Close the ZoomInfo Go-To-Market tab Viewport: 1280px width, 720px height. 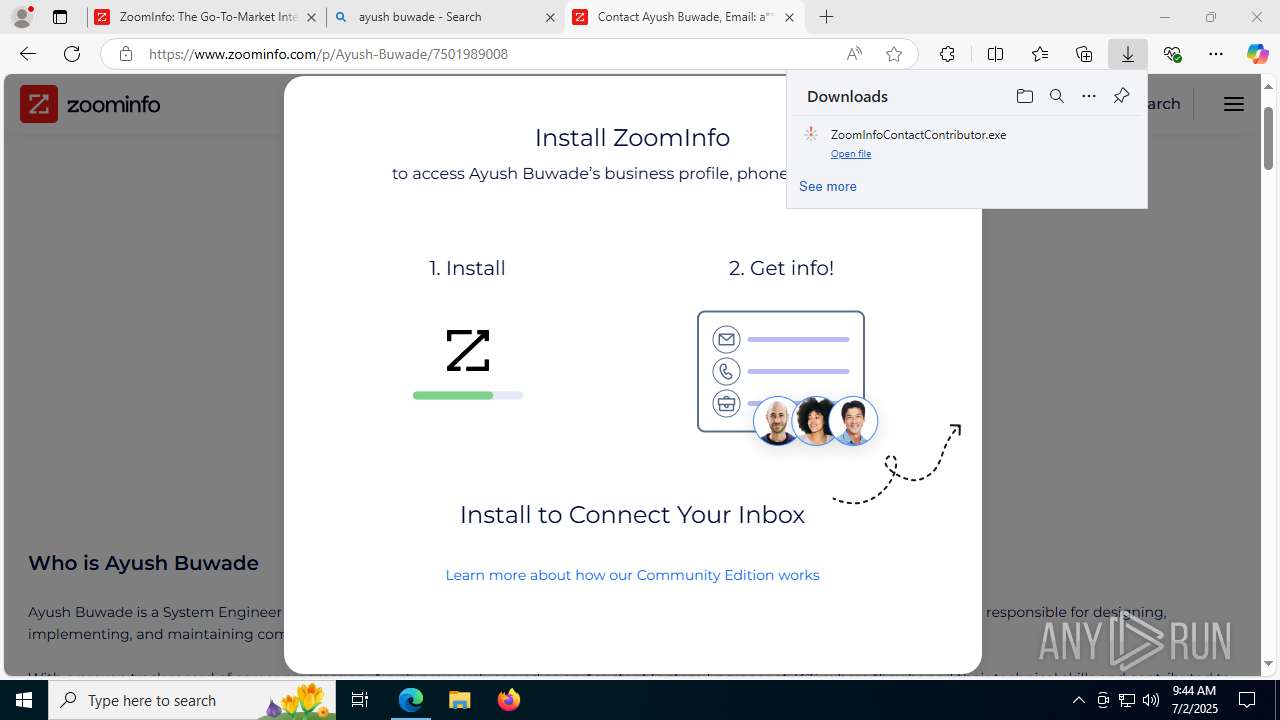coord(311,17)
